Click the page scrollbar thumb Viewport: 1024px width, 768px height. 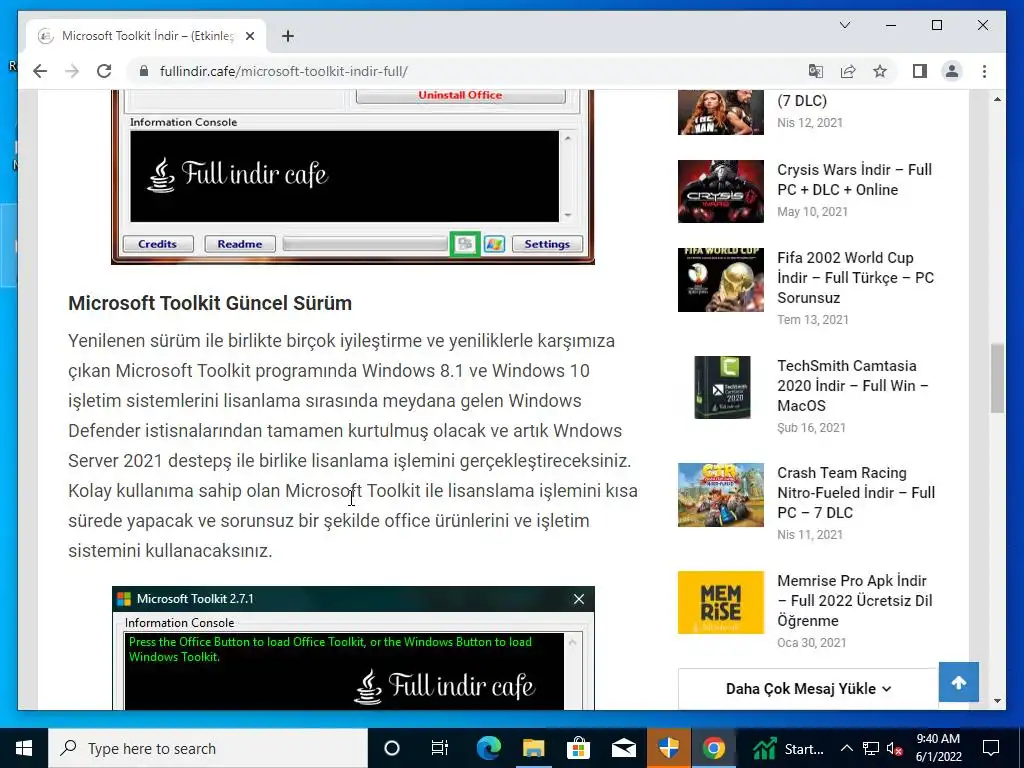pyautogui.click(x=997, y=379)
